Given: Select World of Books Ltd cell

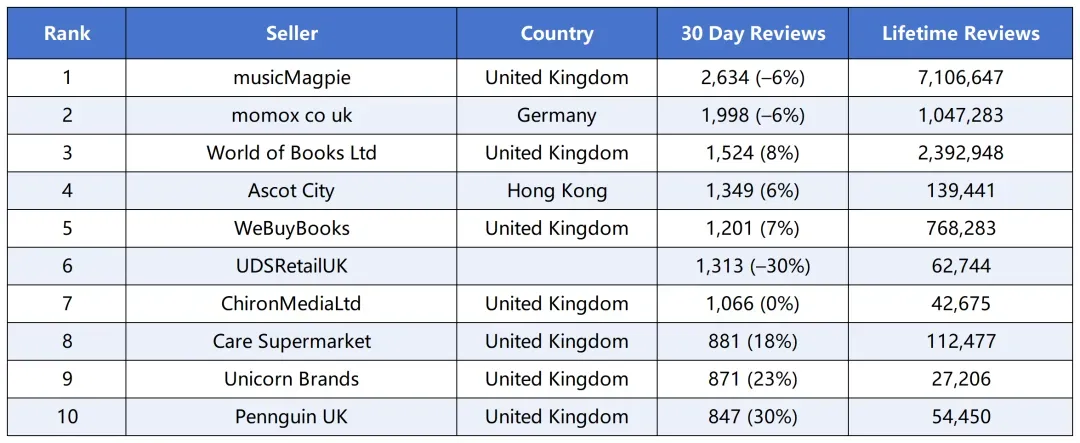Looking at the screenshot, I should pyautogui.click(x=291, y=153).
